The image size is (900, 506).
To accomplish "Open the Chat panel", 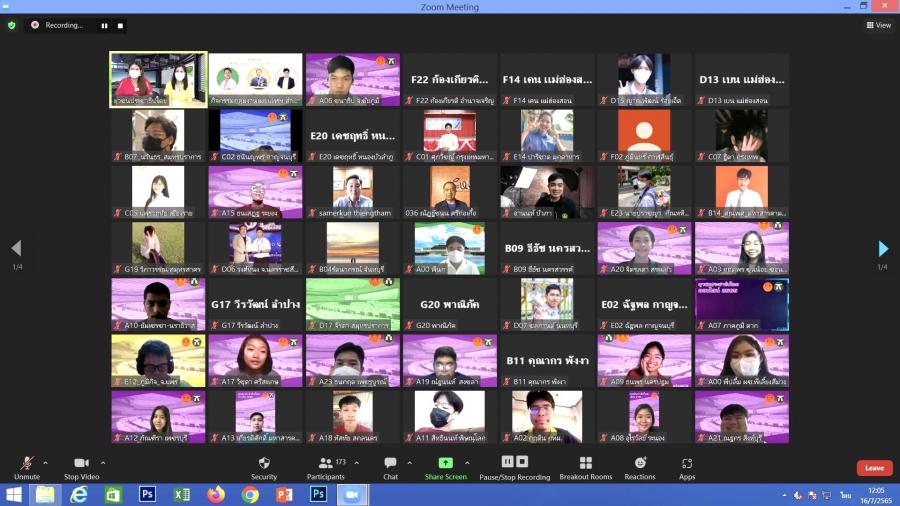I will 390,466.
